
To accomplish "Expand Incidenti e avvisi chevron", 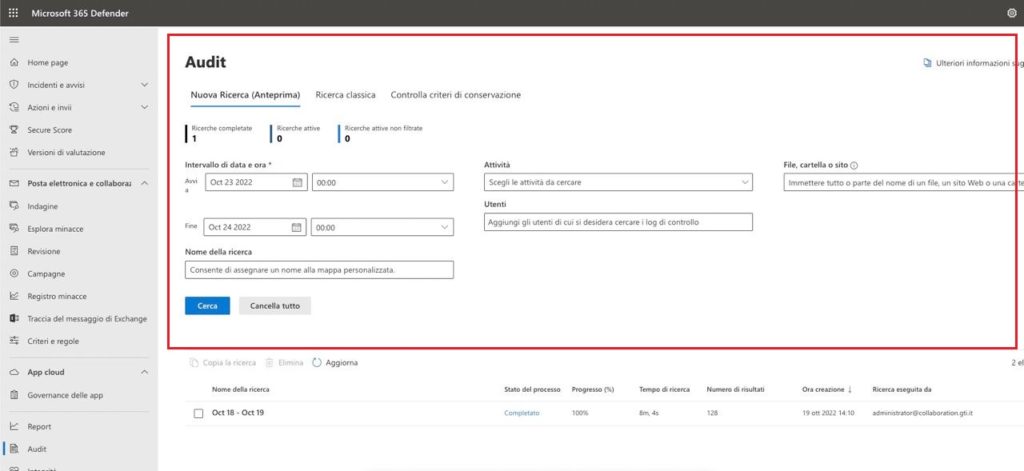I will (x=144, y=85).
